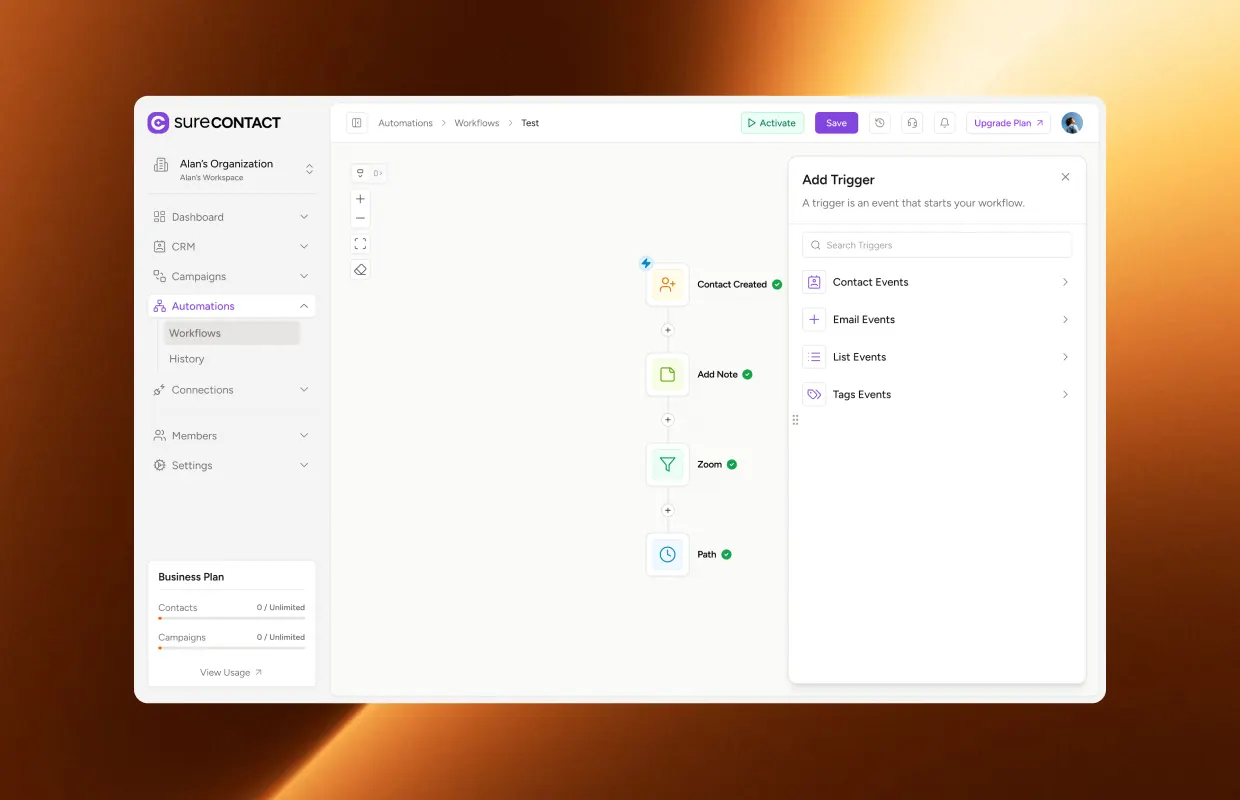The width and height of the screenshot is (1240, 800).
Task: Open Settings in the sidebar
Action: [232, 465]
